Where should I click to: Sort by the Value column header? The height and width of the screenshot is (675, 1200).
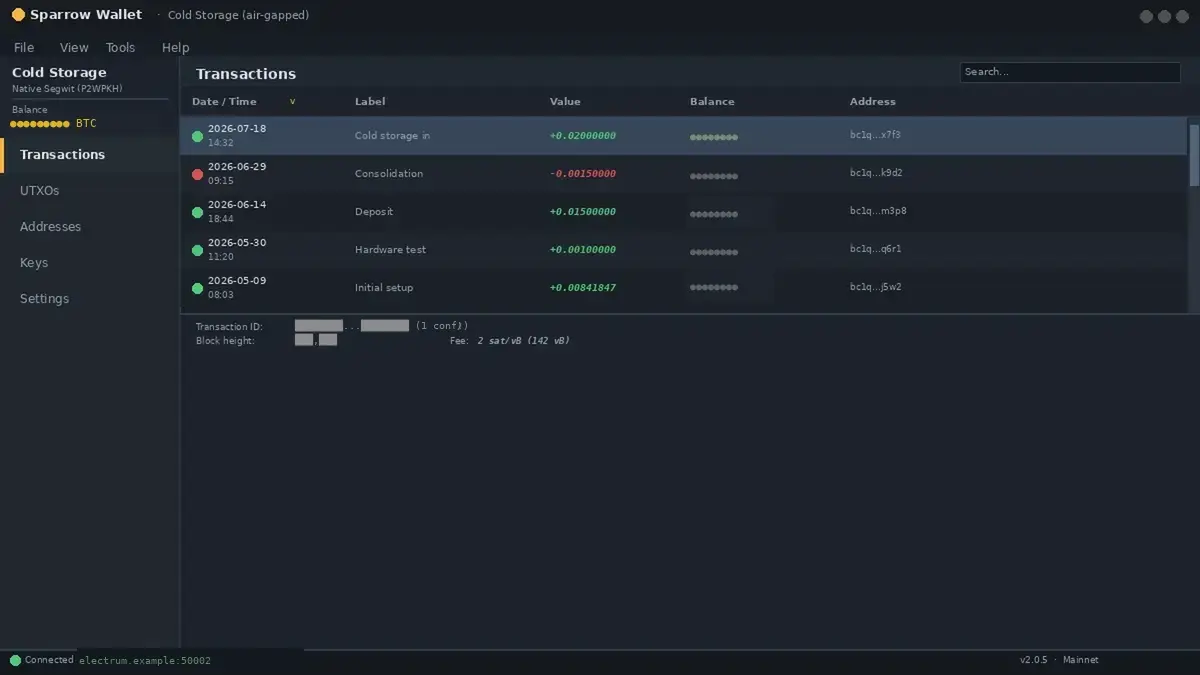click(x=565, y=102)
